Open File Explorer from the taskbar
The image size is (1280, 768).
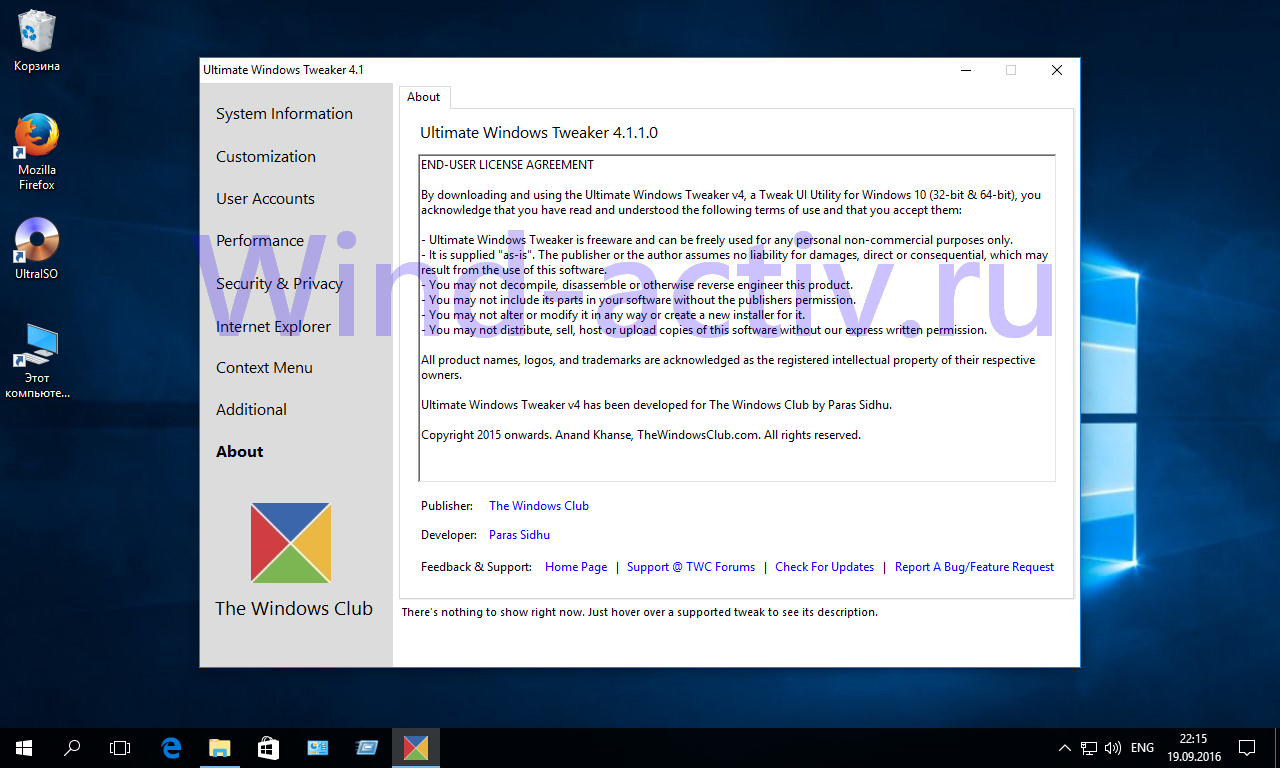(219, 747)
